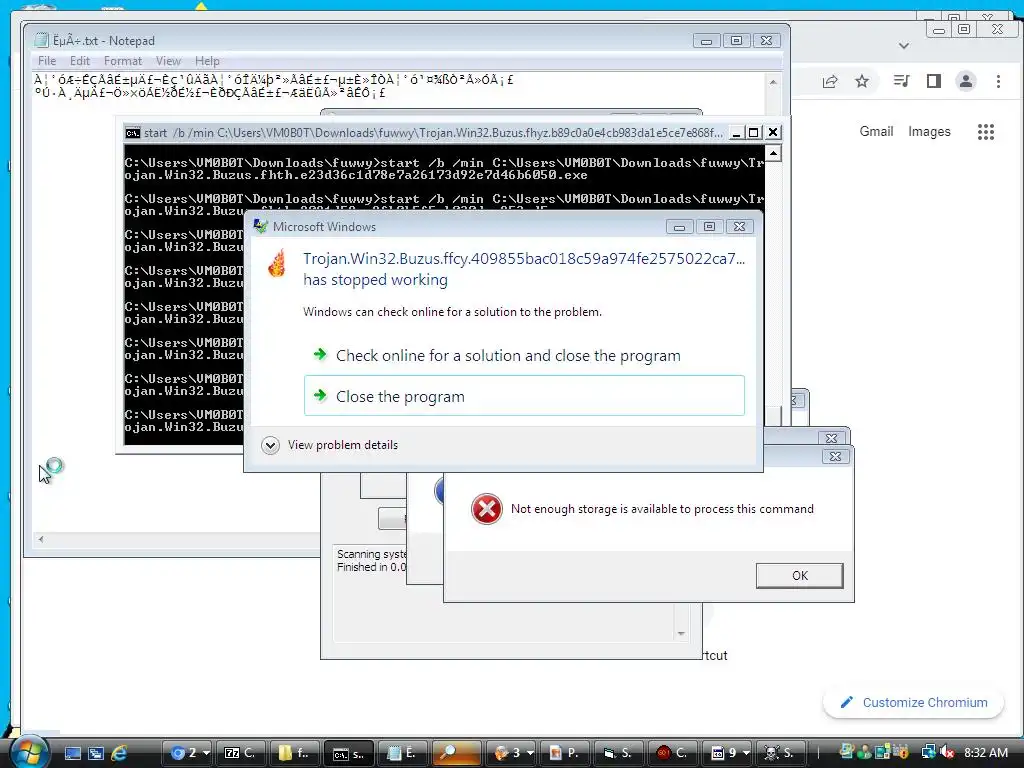This screenshot has height=768, width=1024.
Task: Click the cmd window title icon
Action: click(133, 133)
